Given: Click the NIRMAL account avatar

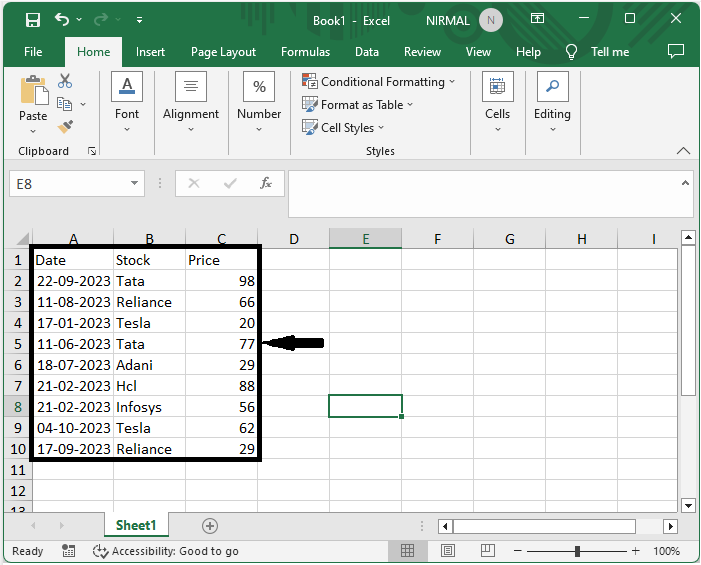Looking at the screenshot, I should [x=490, y=21].
